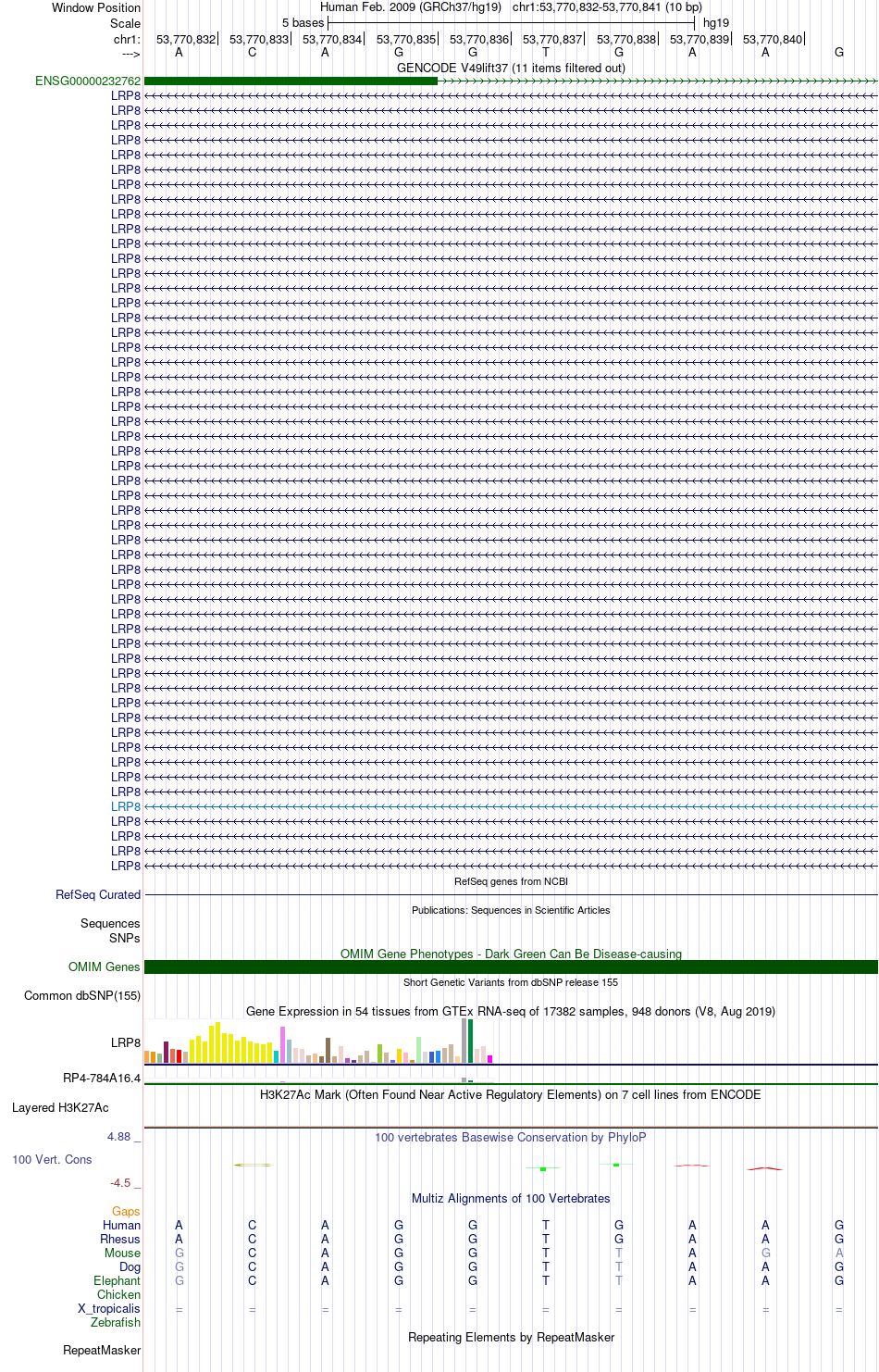Select the Chicken species row label
Image resolution: width=879 pixels, height=1372 pixels.
pyautogui.click(x=119, y=1295)
